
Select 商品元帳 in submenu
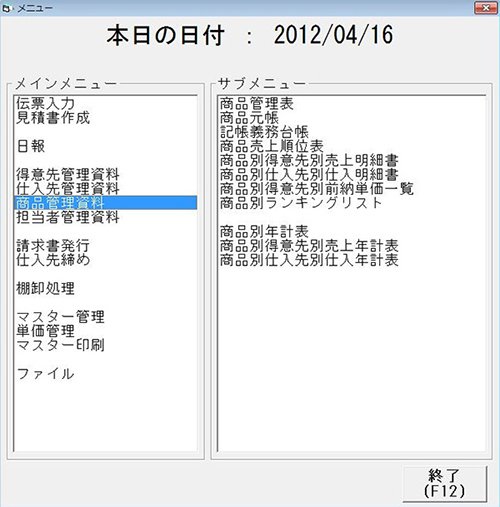352,118
